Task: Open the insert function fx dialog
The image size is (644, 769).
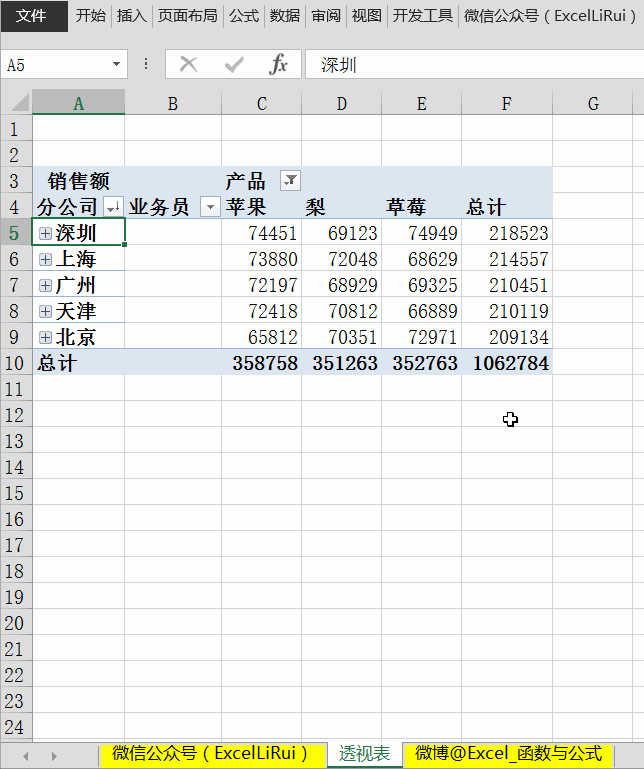Action: [x=278, y=64]
